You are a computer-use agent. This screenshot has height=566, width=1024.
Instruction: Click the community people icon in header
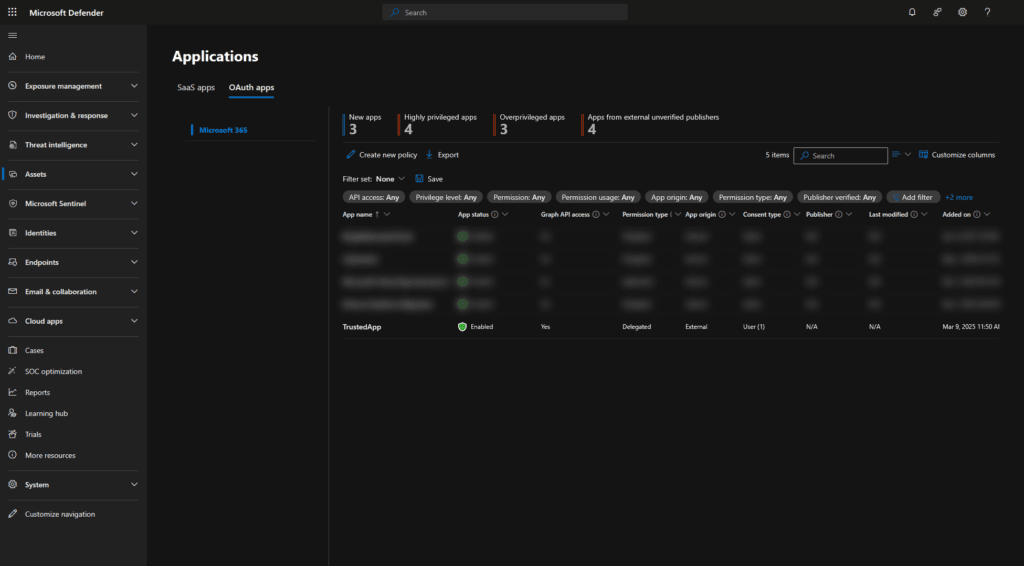click(937, 12)
